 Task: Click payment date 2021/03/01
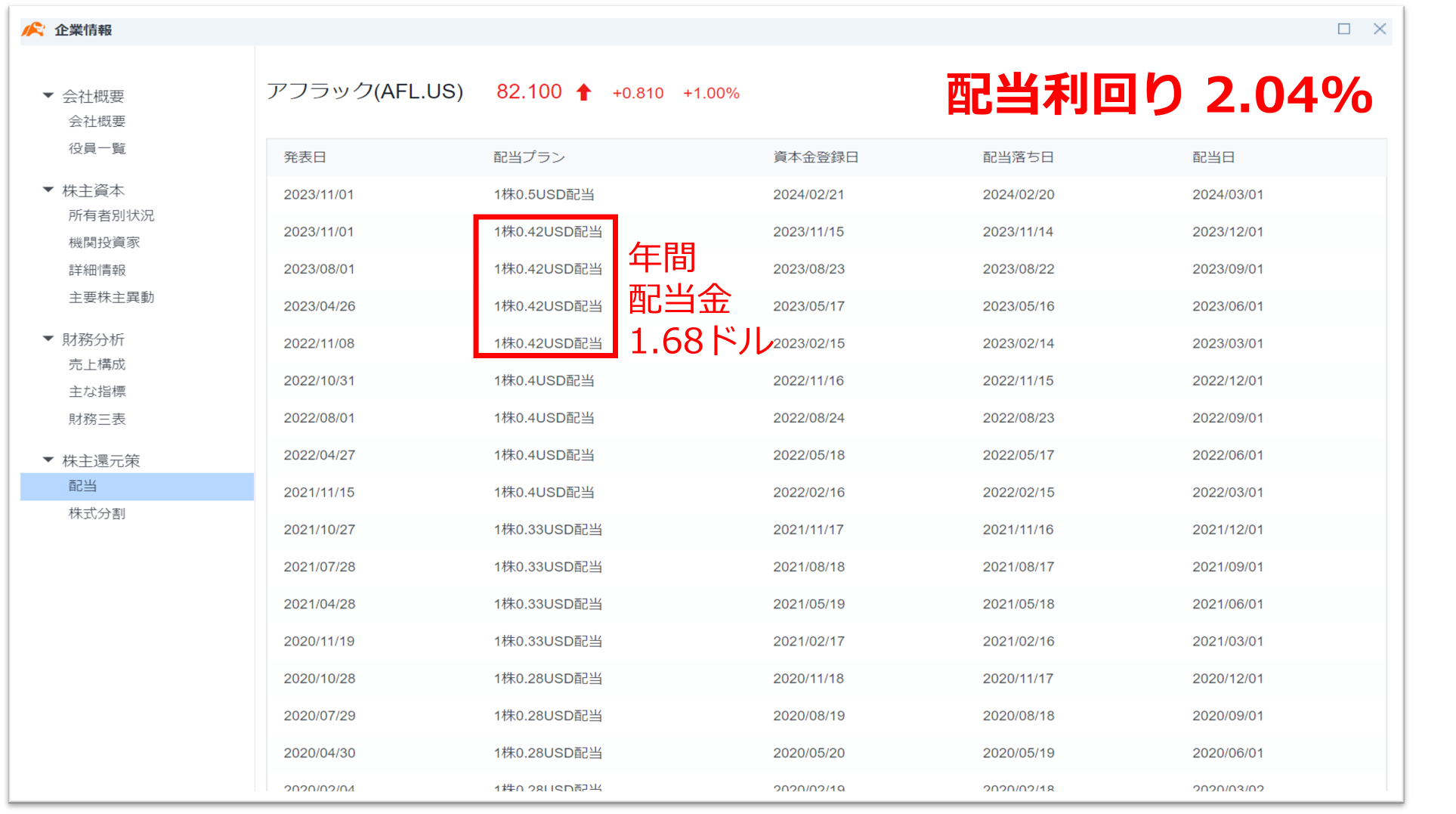[1228, 641]
